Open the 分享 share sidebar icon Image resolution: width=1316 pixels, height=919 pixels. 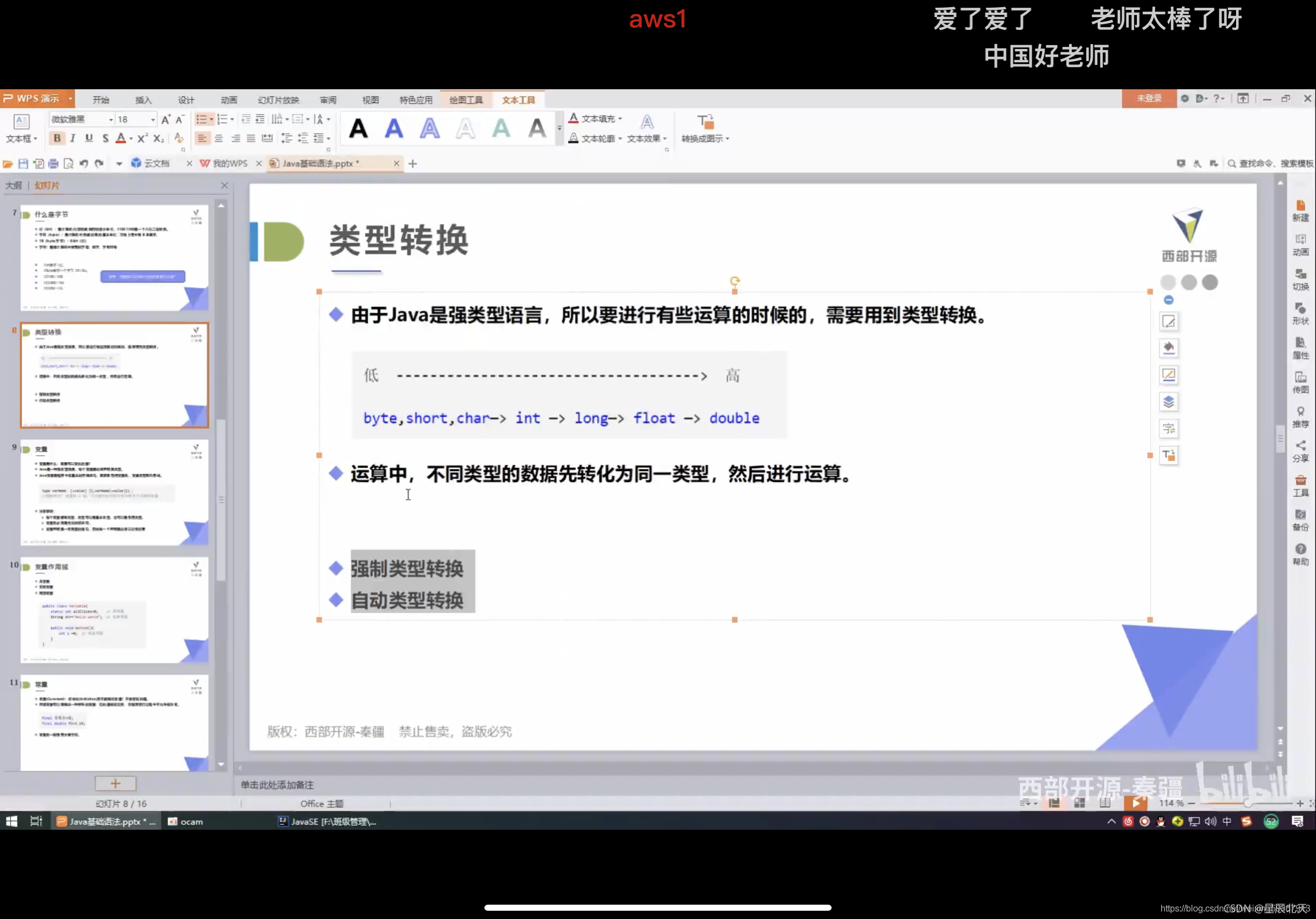1301,451
